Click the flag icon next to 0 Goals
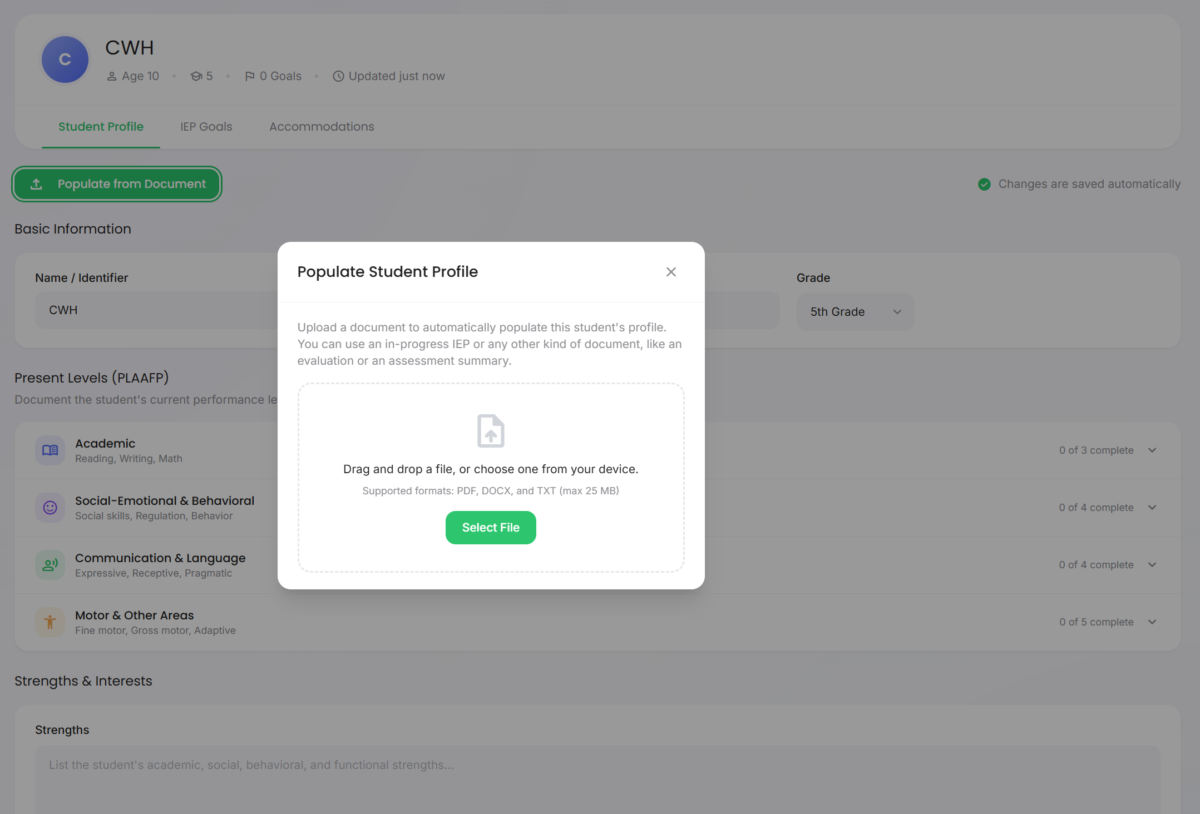The image size is (1200, 814). tap(250, 76)
